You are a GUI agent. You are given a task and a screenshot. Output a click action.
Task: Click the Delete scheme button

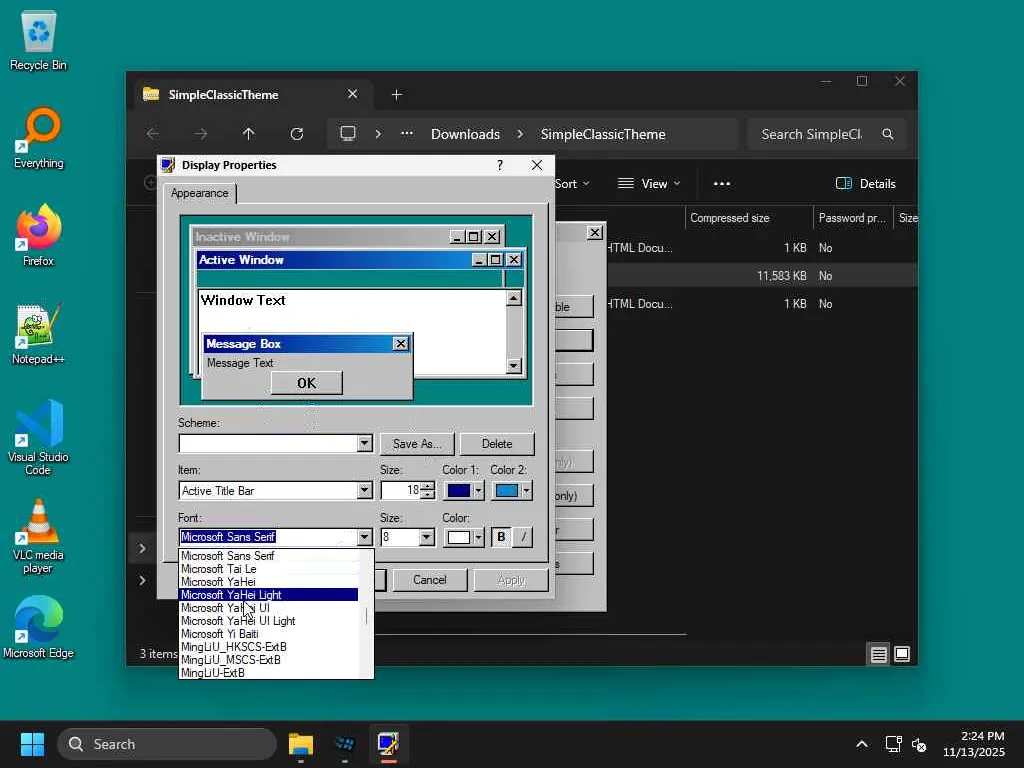(x=497, y=444)
